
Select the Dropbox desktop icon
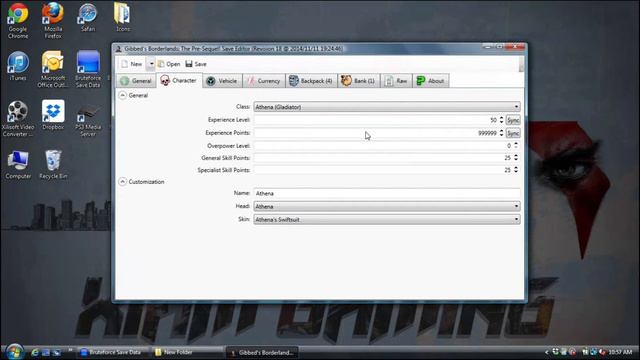[53, 116]
